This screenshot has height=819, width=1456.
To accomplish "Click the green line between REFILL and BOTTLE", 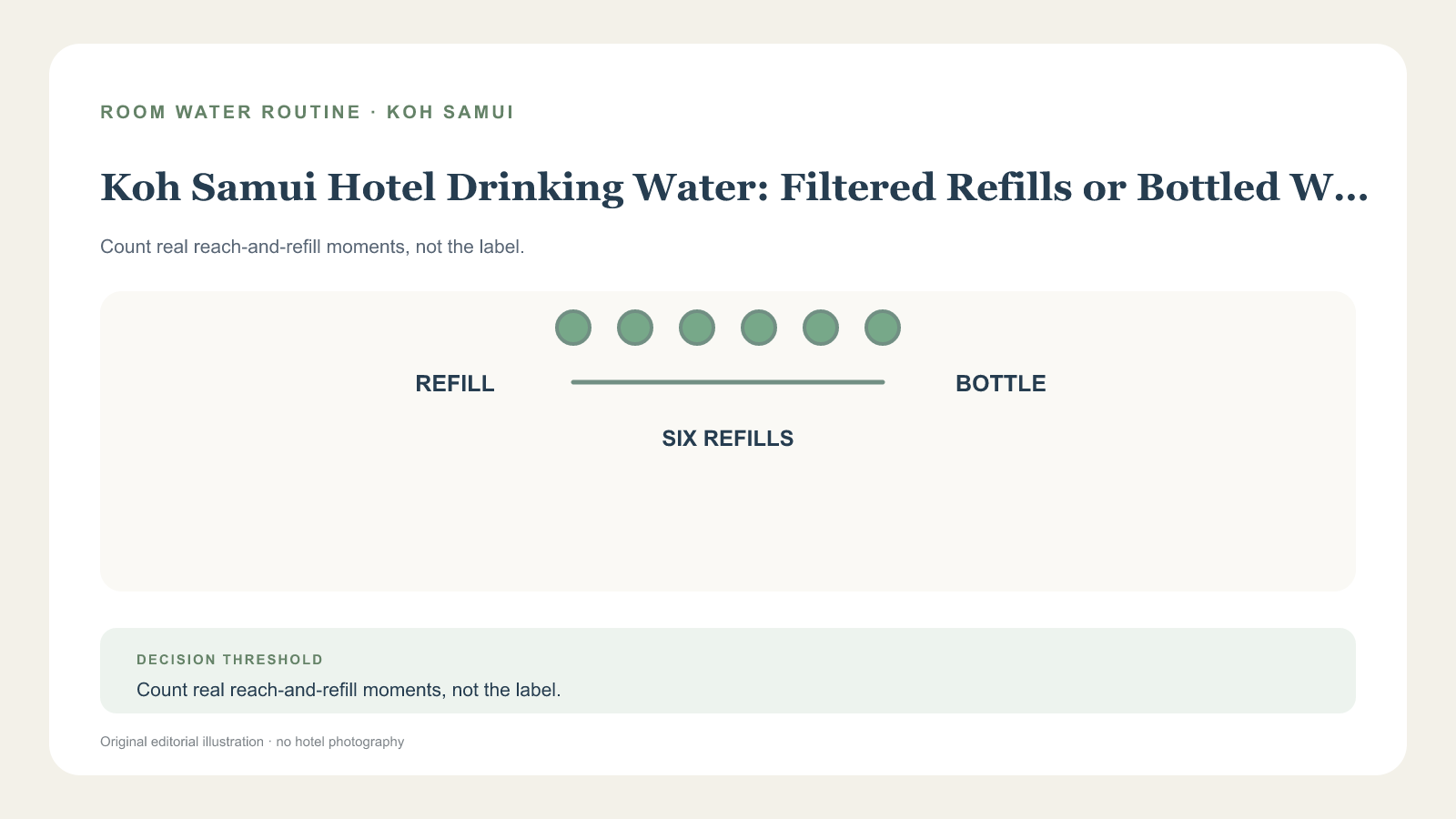I will [728, 382].
